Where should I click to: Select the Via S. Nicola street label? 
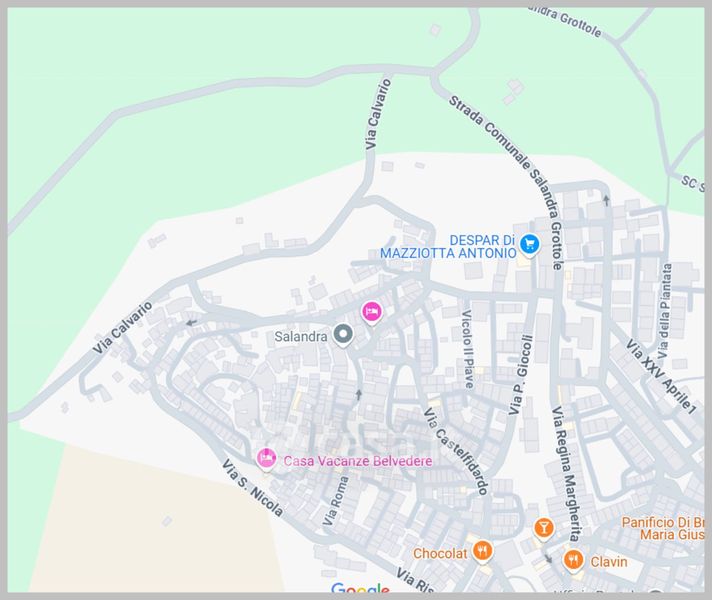(x=252, y=488)
